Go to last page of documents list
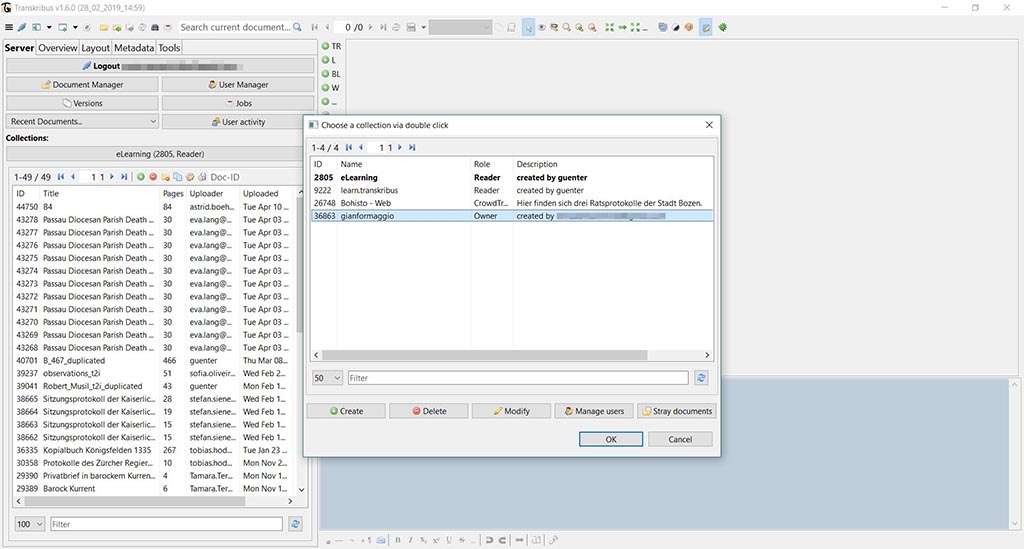The image size is (1024, 549). (123, 177)
